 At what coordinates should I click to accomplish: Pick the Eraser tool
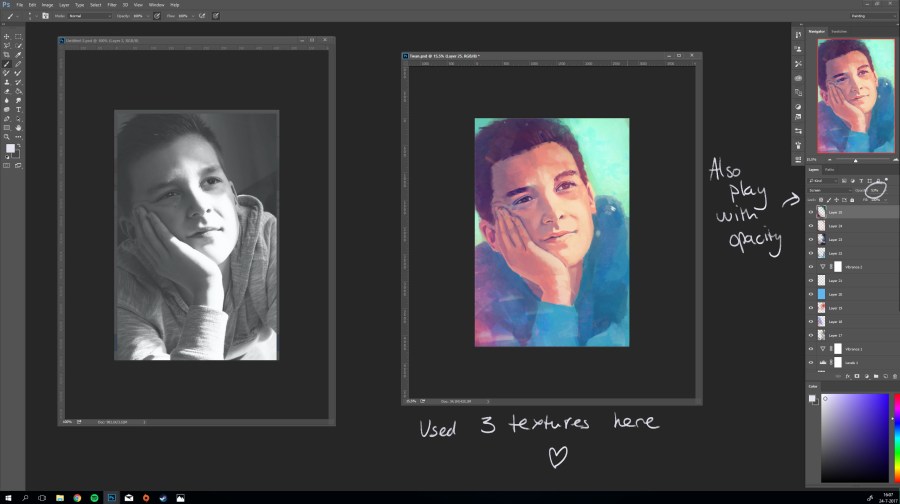[7, 91]
